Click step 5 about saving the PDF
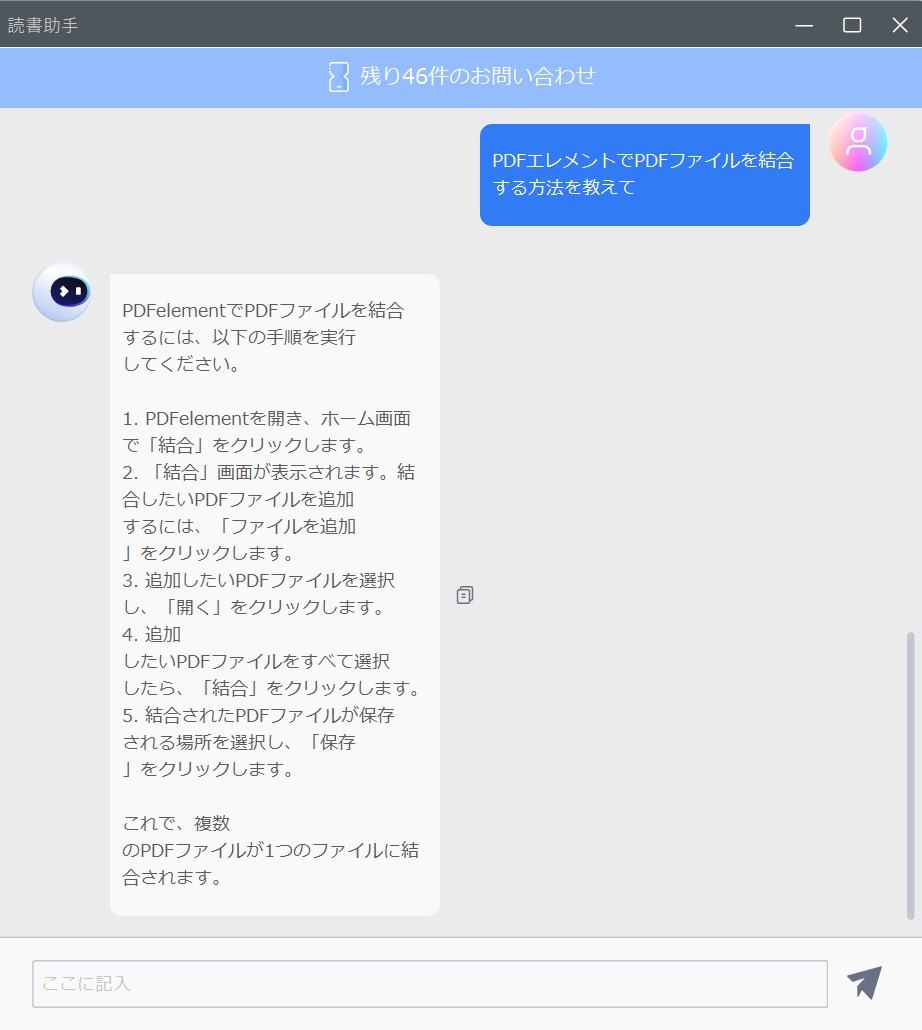The image size is (922, 1030). (x=258, y=742)
